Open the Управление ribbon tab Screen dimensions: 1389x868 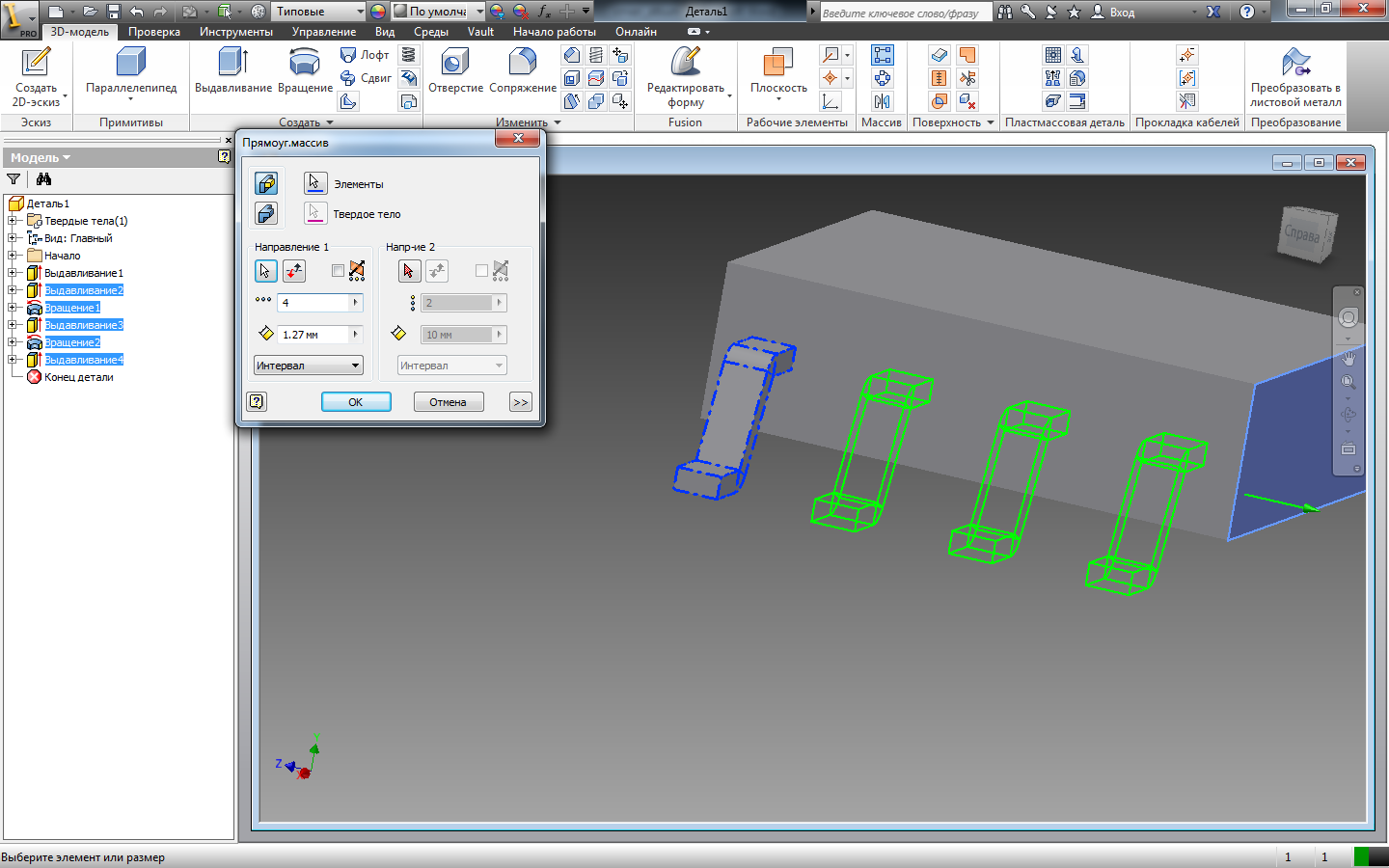click(x=324, y=32)
